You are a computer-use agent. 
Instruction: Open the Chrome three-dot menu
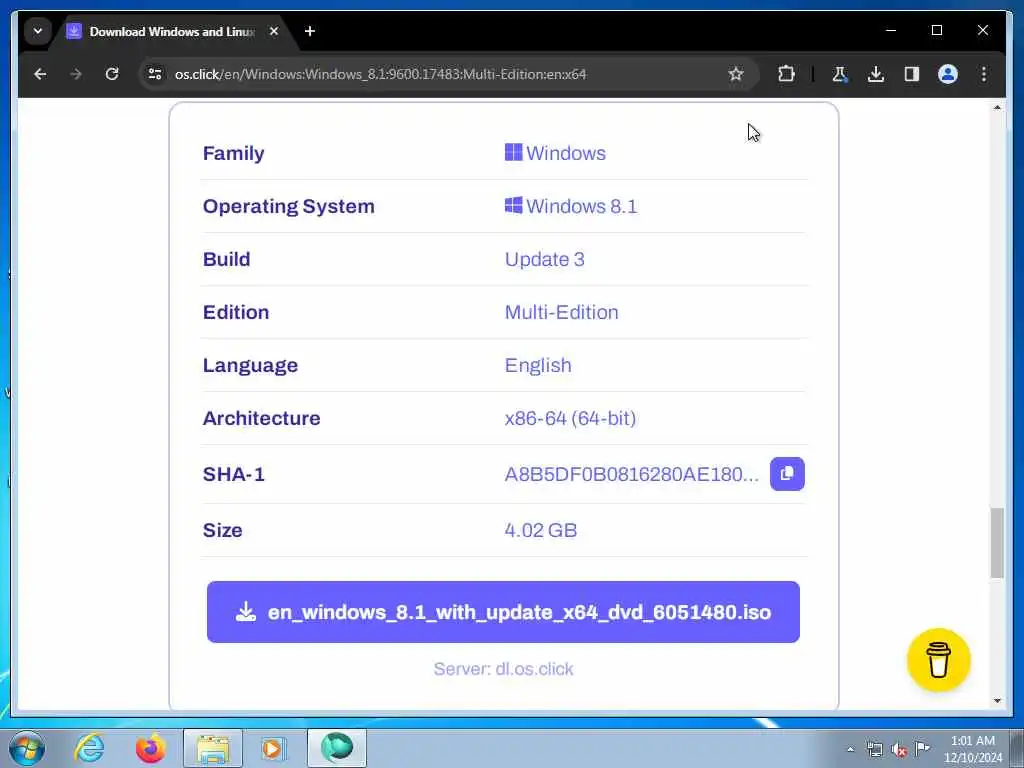[984, 74]
